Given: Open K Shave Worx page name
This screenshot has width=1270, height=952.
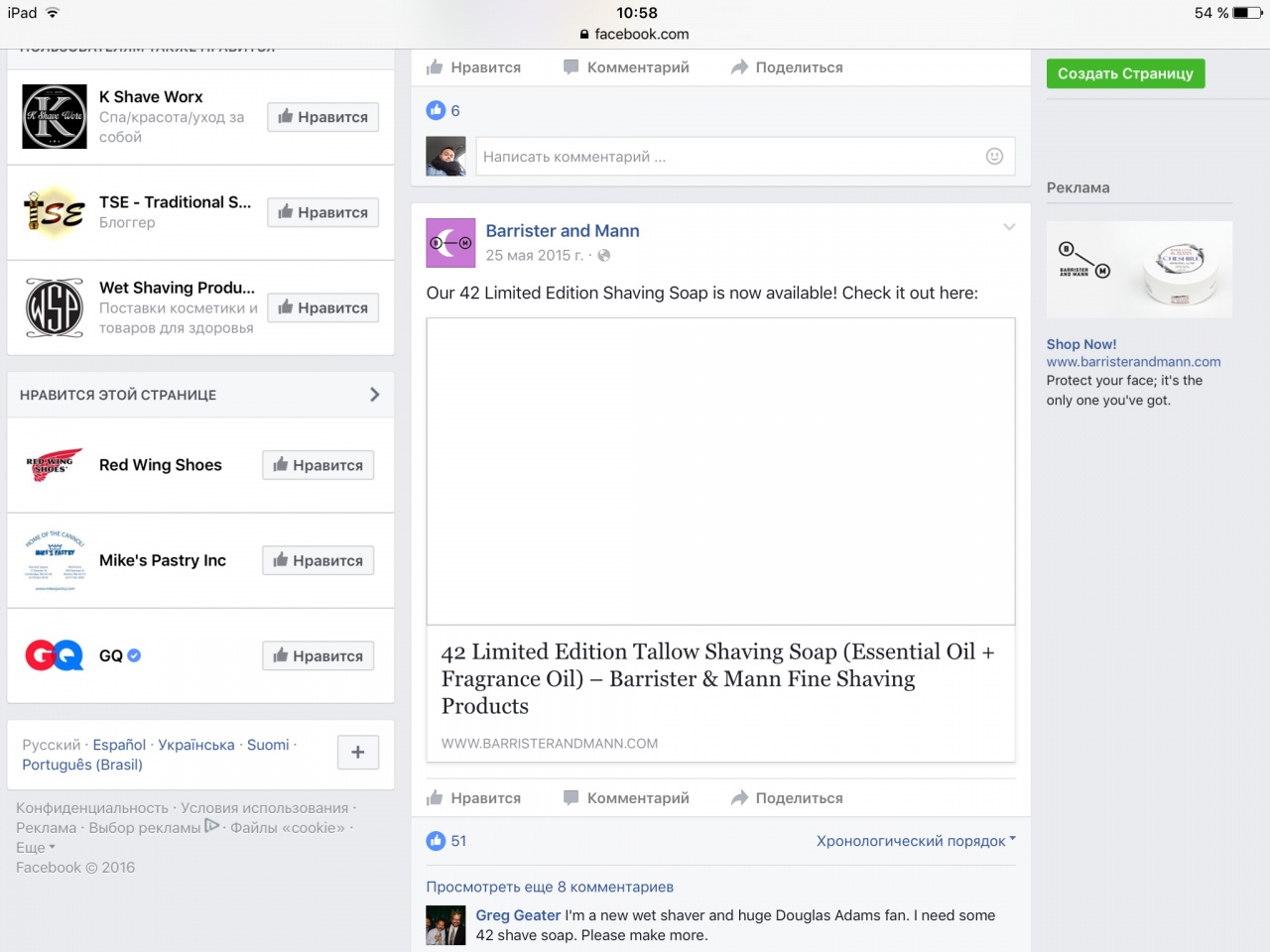Looking at the screenshot, I should click(151, 96).
